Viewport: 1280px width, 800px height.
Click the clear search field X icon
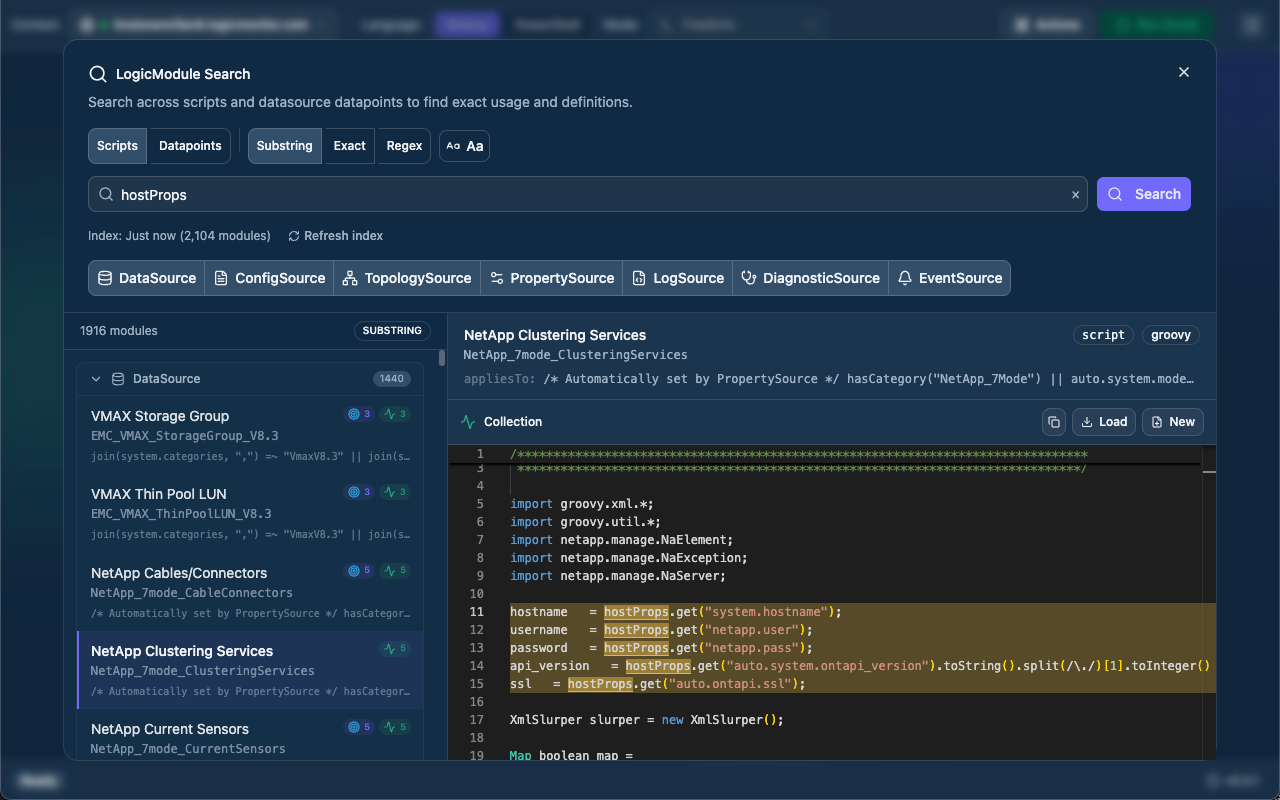pos(1076,195)
